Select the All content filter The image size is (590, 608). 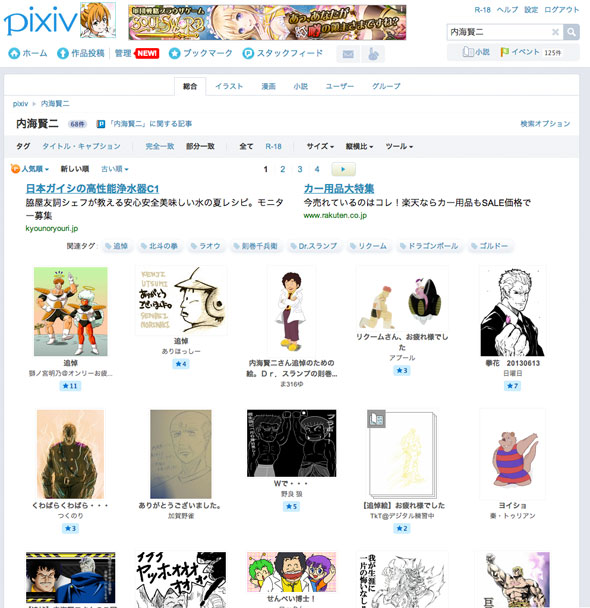(246, 146)
